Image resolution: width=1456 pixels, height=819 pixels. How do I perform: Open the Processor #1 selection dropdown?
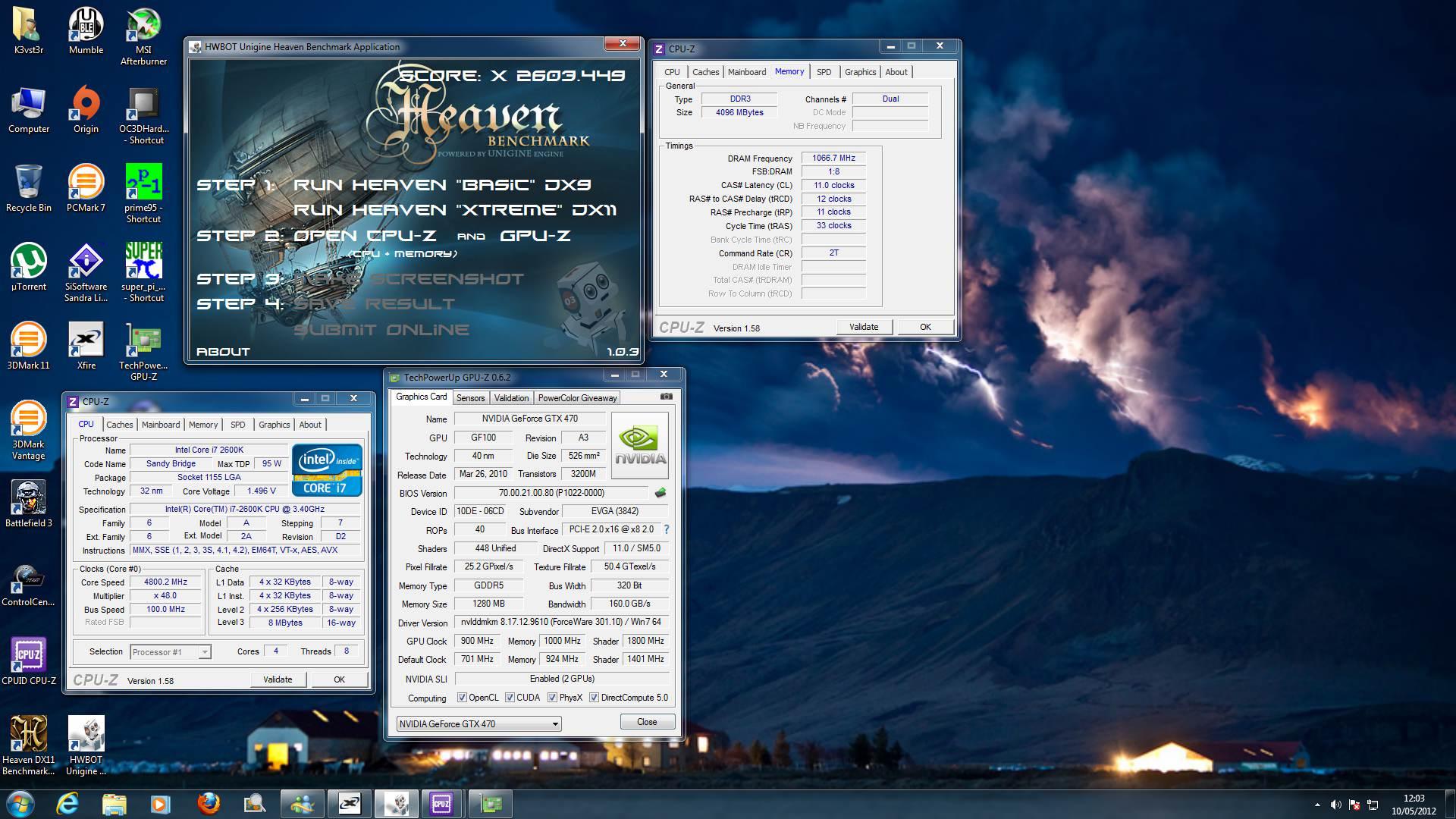[170, 652]
